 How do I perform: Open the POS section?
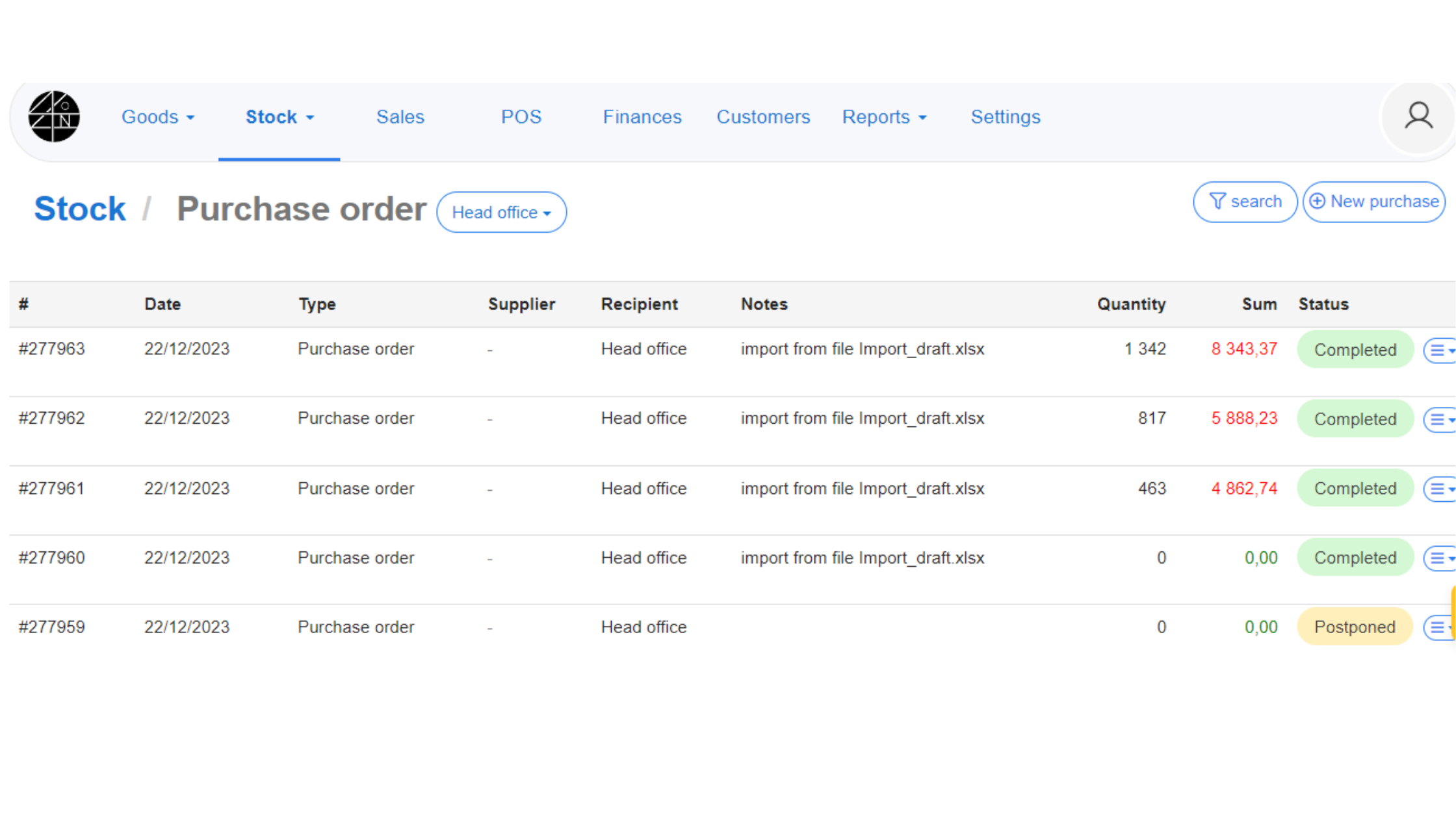[x=521, y=117]
